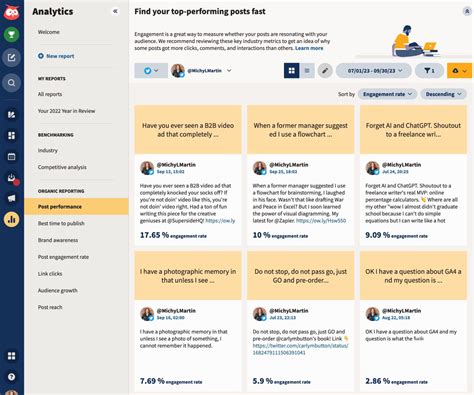Open Post reach report
This screenshot has width=474, height=395.
pos(50,307)
